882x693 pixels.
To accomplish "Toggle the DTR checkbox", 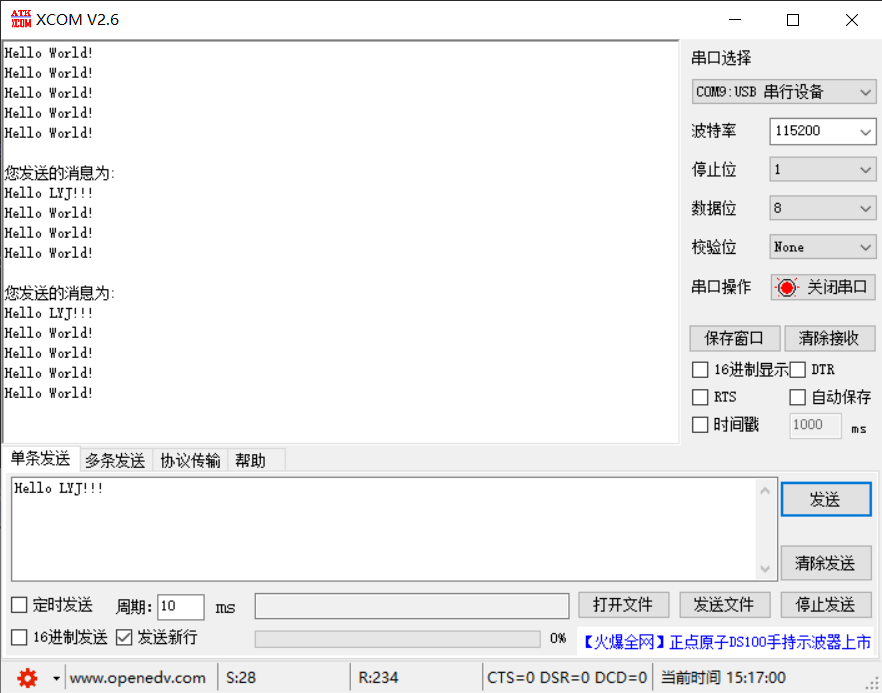I will [797, 369].
